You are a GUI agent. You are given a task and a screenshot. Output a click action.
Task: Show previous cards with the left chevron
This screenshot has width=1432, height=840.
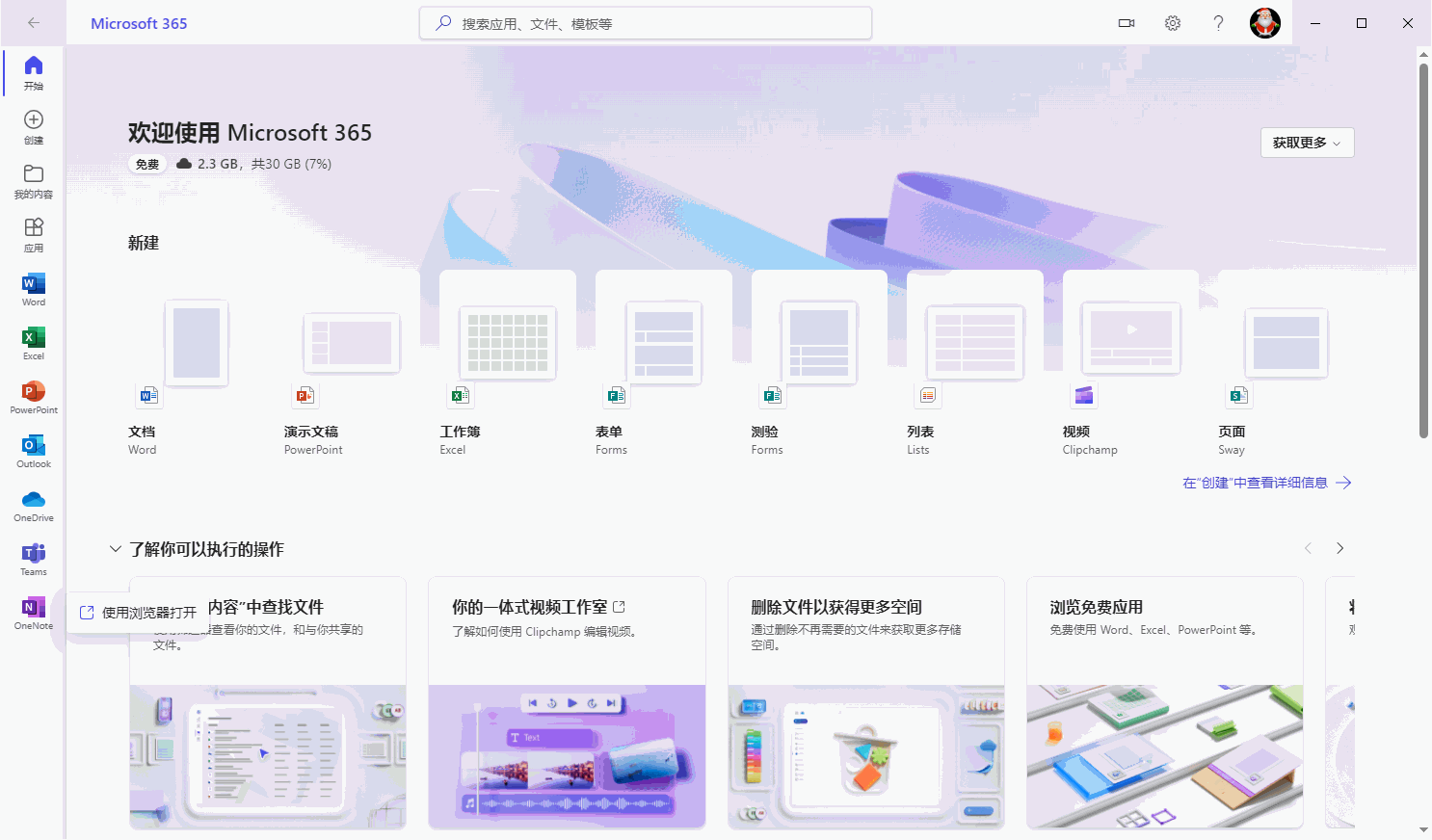click(1308, 548)
